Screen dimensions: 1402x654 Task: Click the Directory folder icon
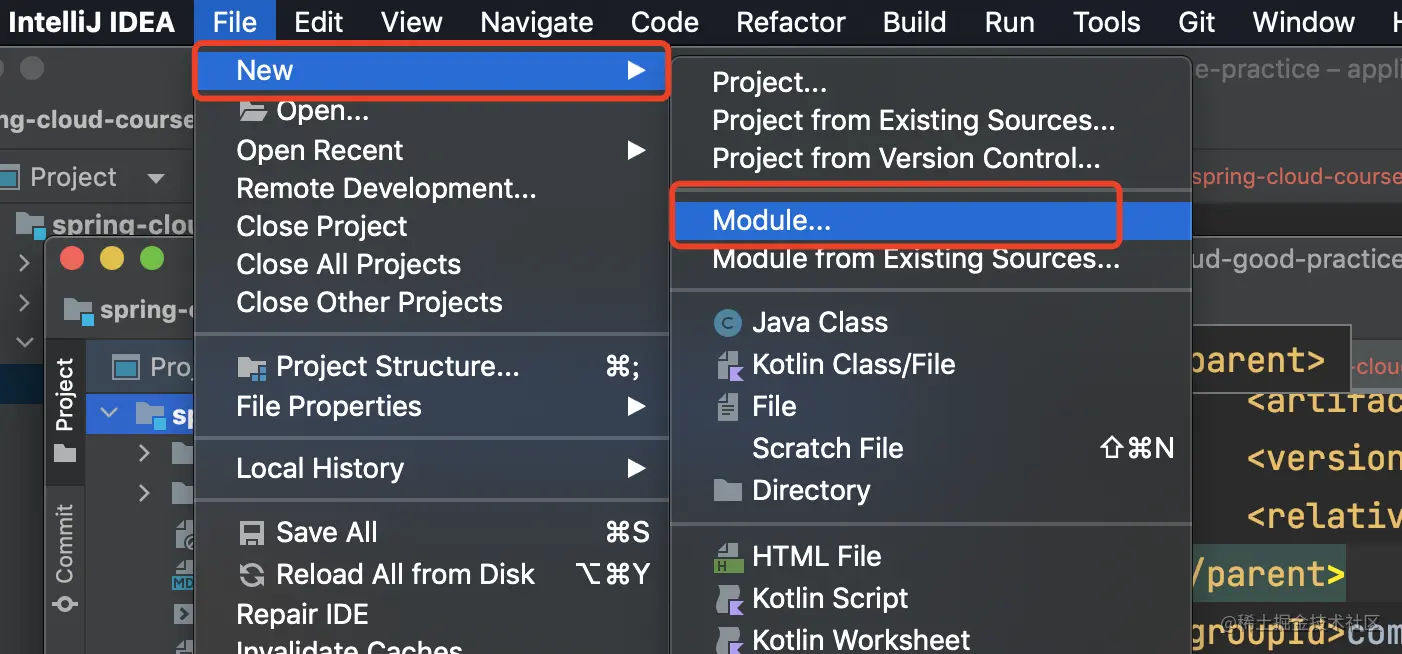727,491
